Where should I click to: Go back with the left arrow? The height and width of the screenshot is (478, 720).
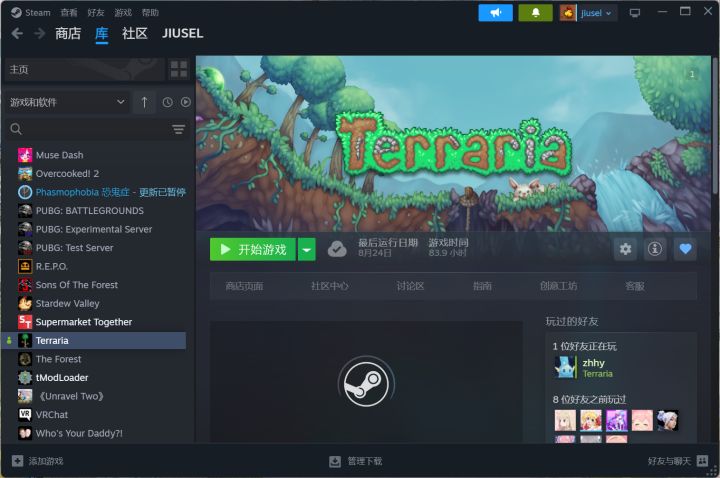tap(17, 33)
